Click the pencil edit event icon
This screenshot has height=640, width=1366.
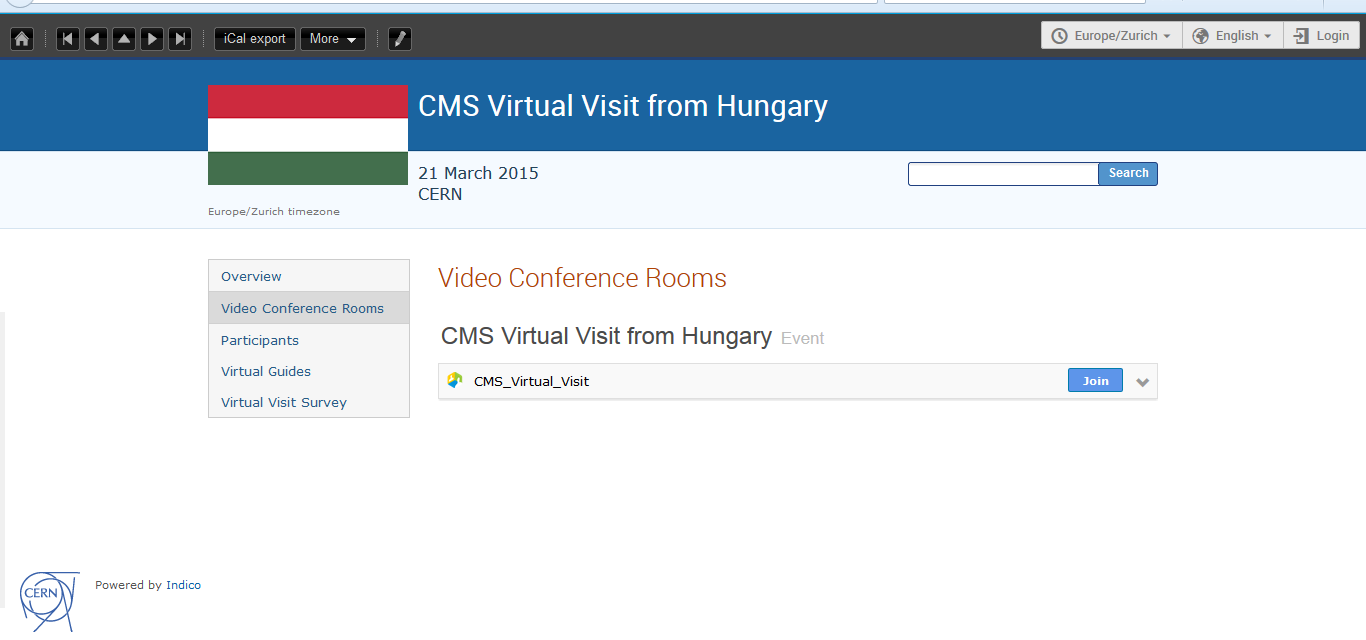coord(400,39)
